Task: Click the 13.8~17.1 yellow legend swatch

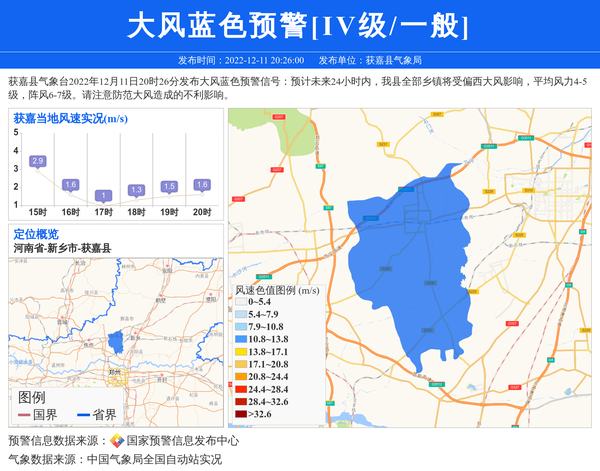Action: click(x=241, y=352)
